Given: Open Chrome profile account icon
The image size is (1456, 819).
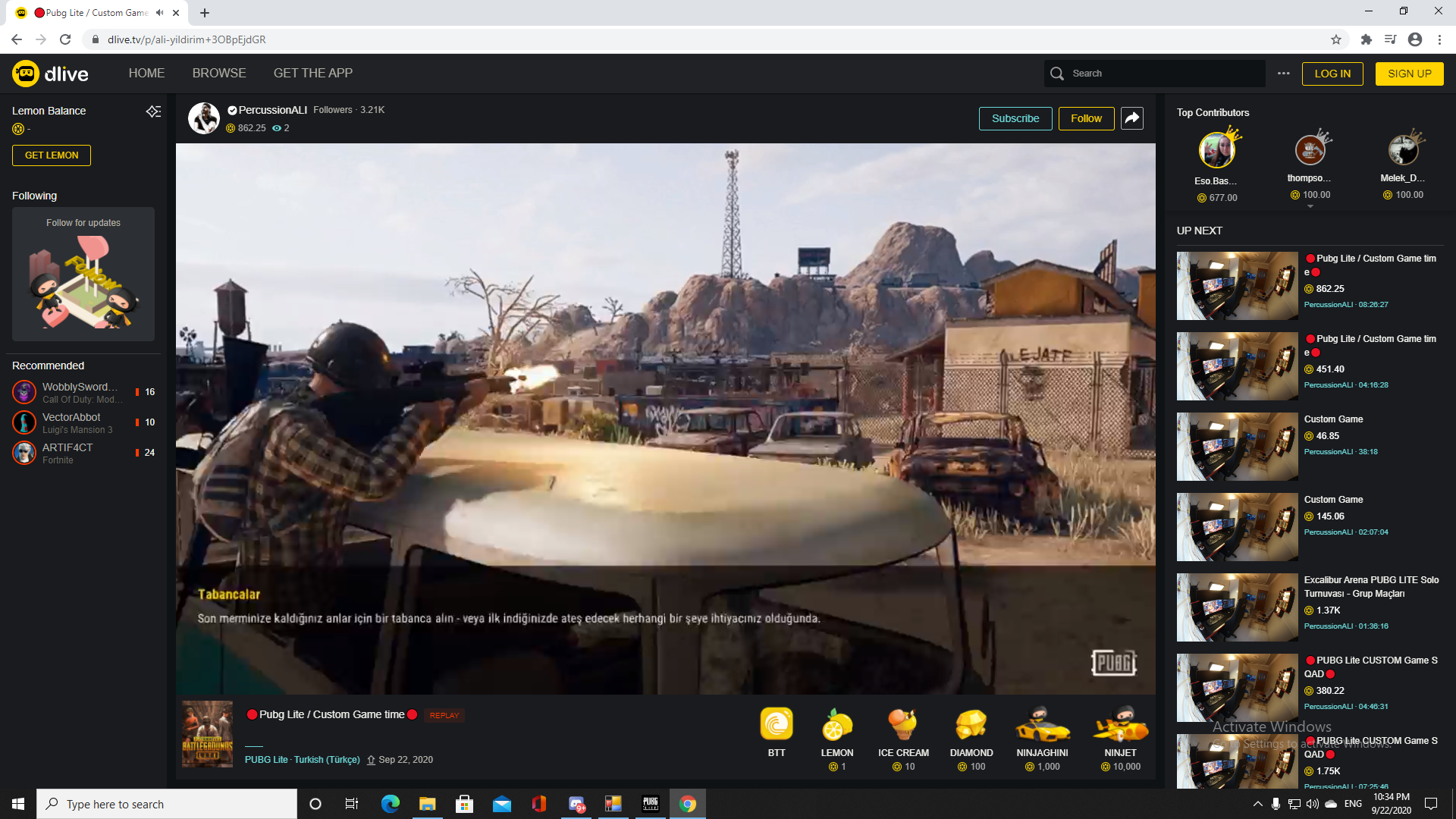Looking at the screenshot, I should [x=1415, y=39].
